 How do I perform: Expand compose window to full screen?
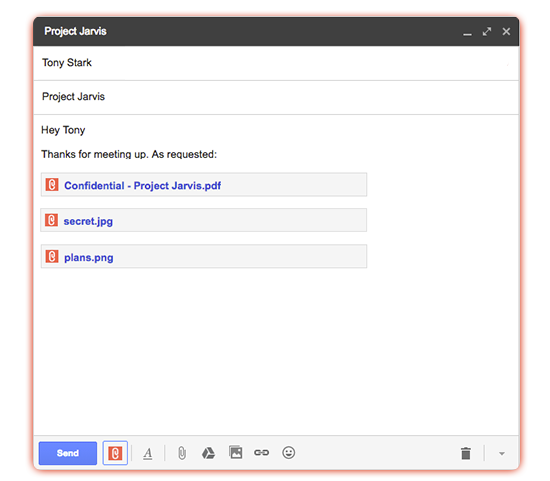(x=487, y=32)
